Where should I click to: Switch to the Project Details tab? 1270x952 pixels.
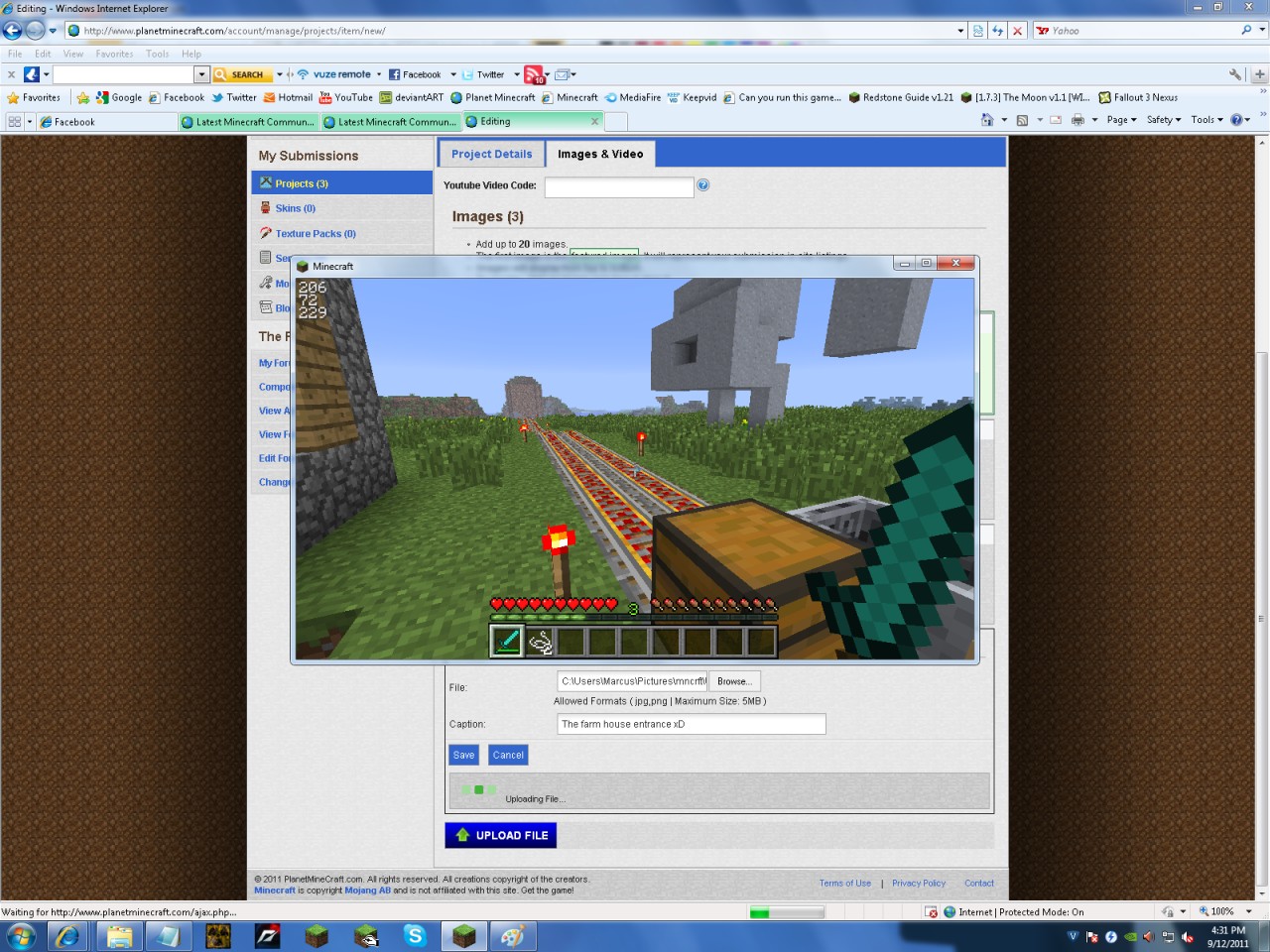tap(490, 154)
